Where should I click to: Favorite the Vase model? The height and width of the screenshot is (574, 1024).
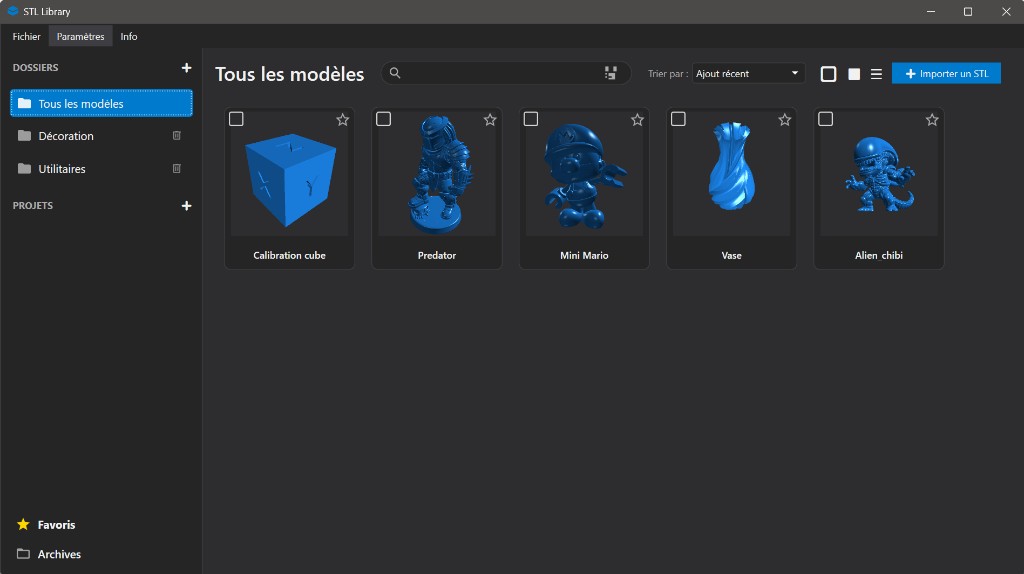coord(784,120)
